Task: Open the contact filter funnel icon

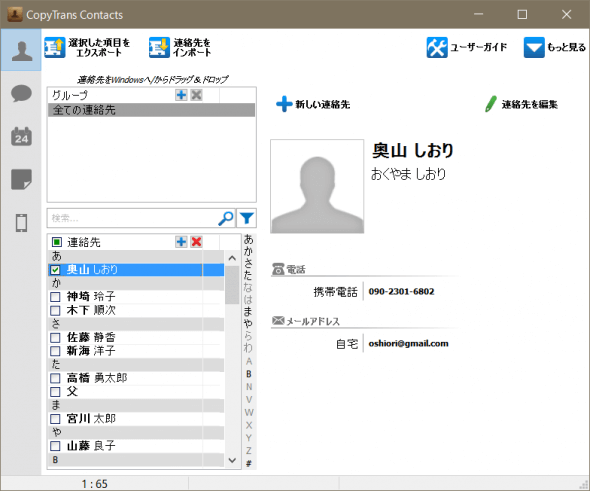Action: click(x=247, y=218)
